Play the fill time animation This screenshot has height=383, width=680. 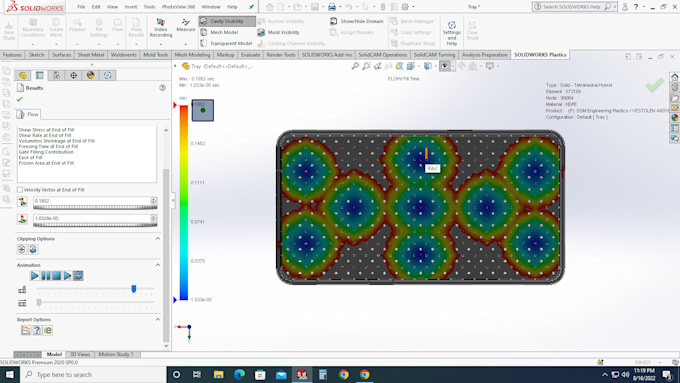(x=35, y=275)
